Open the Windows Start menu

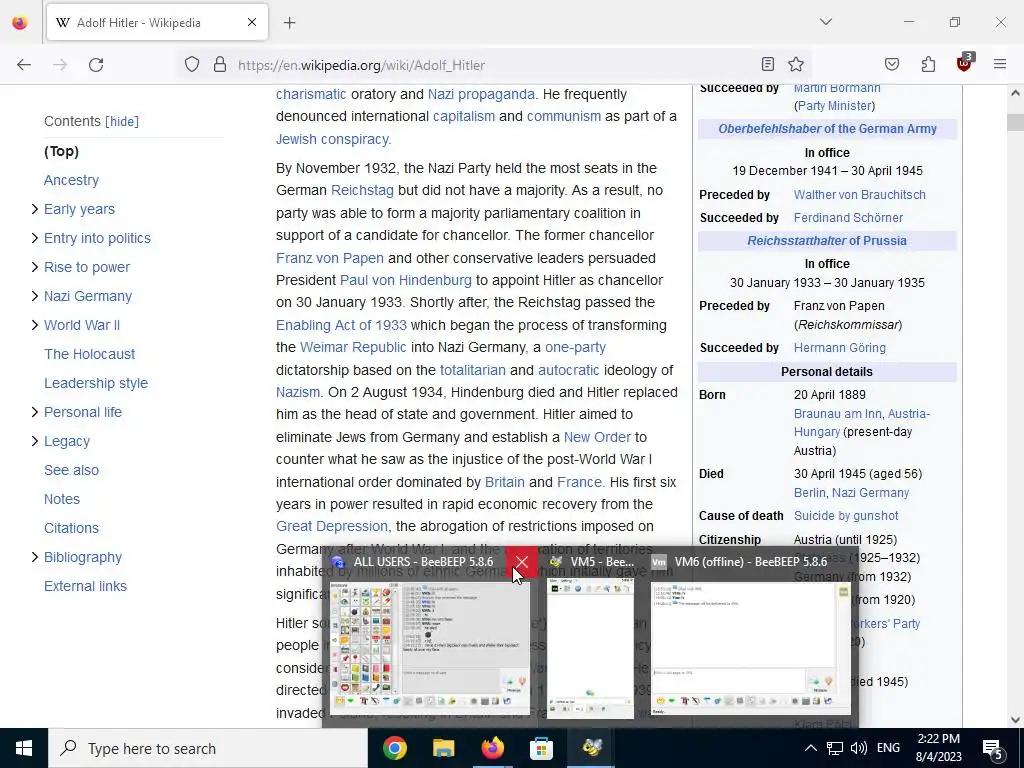pyautogui.click(x=24, y=748)
